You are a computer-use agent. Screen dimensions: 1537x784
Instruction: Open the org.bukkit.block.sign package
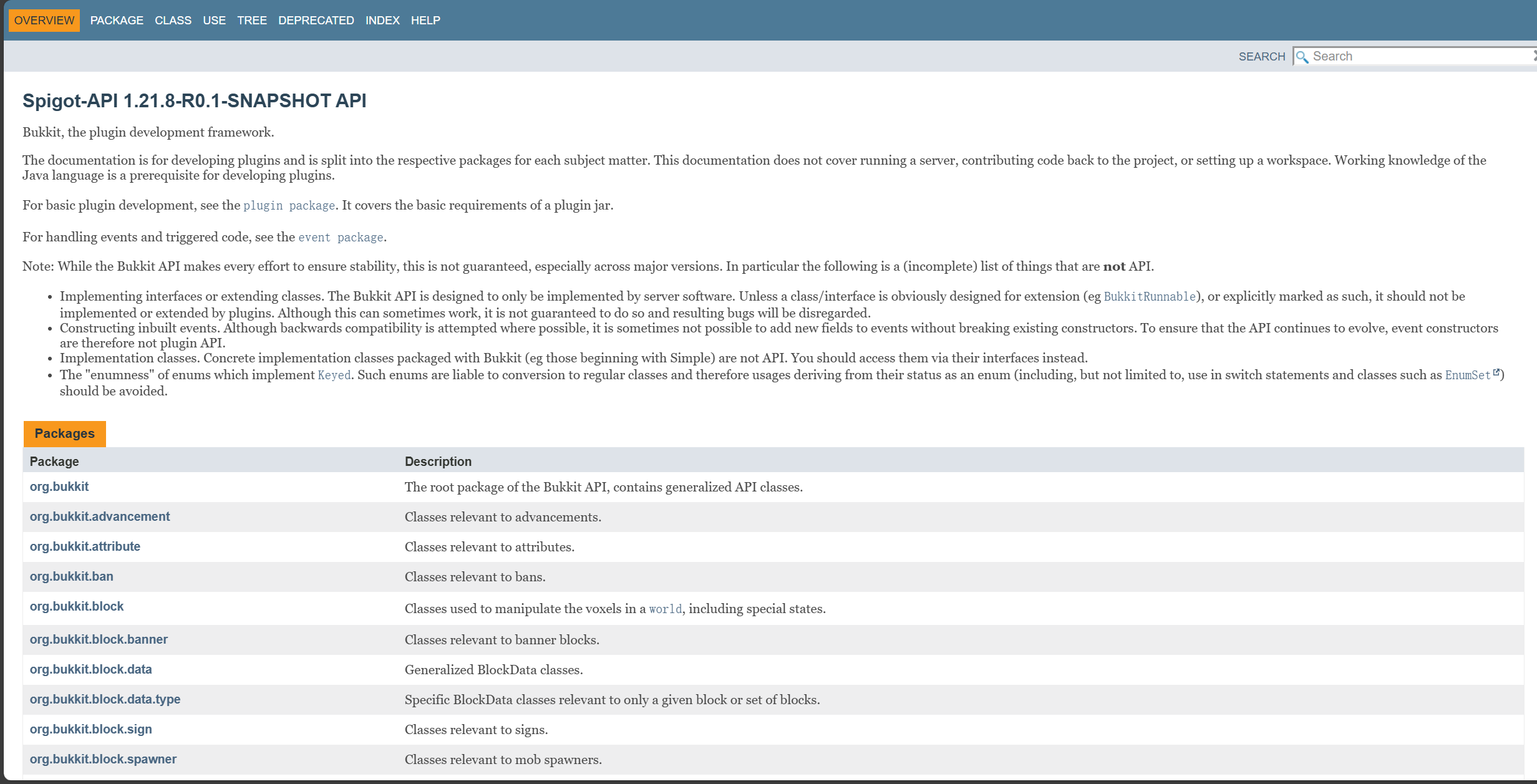click(91, 729)
